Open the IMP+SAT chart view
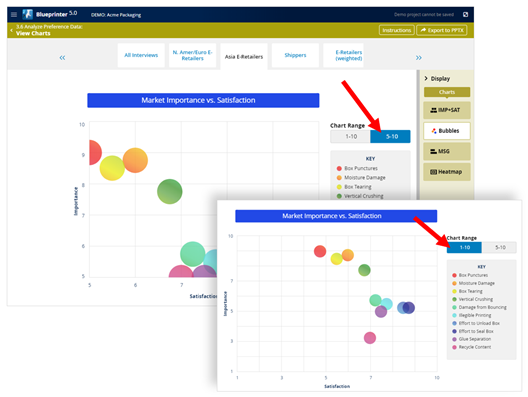Image resolution: width=528 pixels, height=397 pixels. coord(447,110)
